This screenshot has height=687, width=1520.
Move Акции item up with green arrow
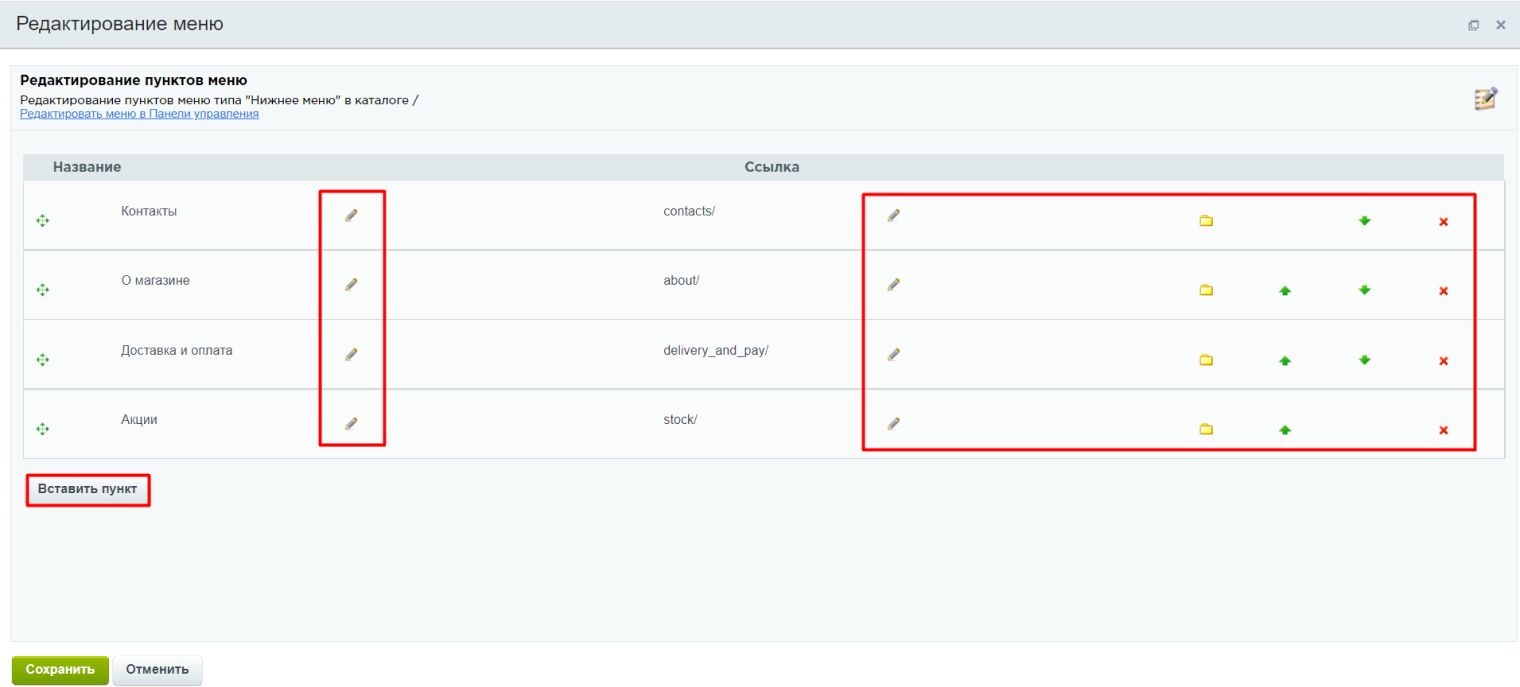[1285, 430]
